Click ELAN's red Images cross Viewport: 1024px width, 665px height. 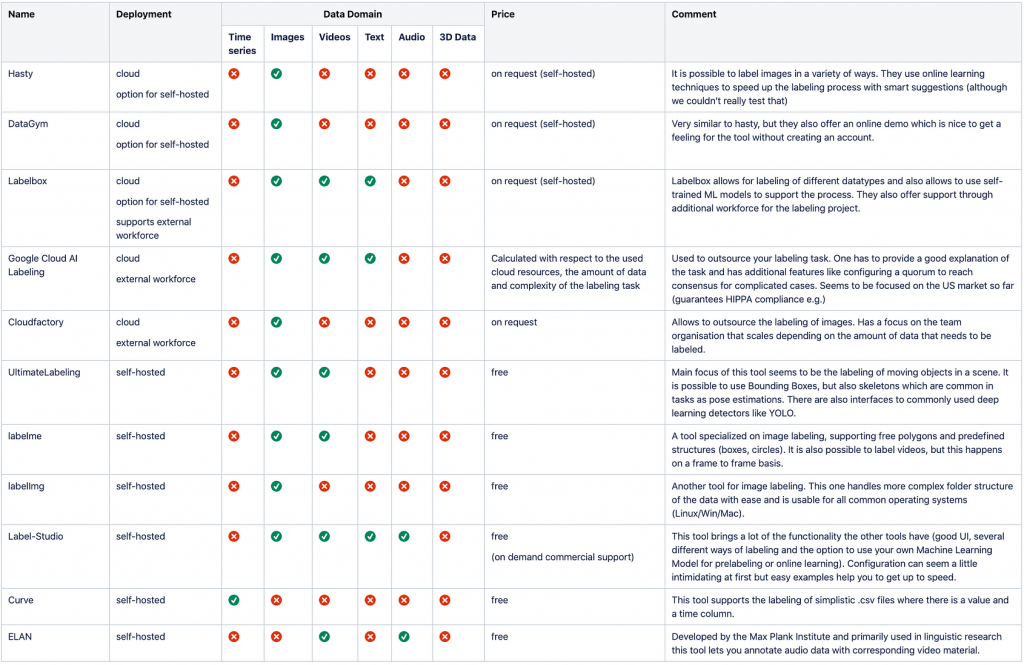(x=276, y=636)
